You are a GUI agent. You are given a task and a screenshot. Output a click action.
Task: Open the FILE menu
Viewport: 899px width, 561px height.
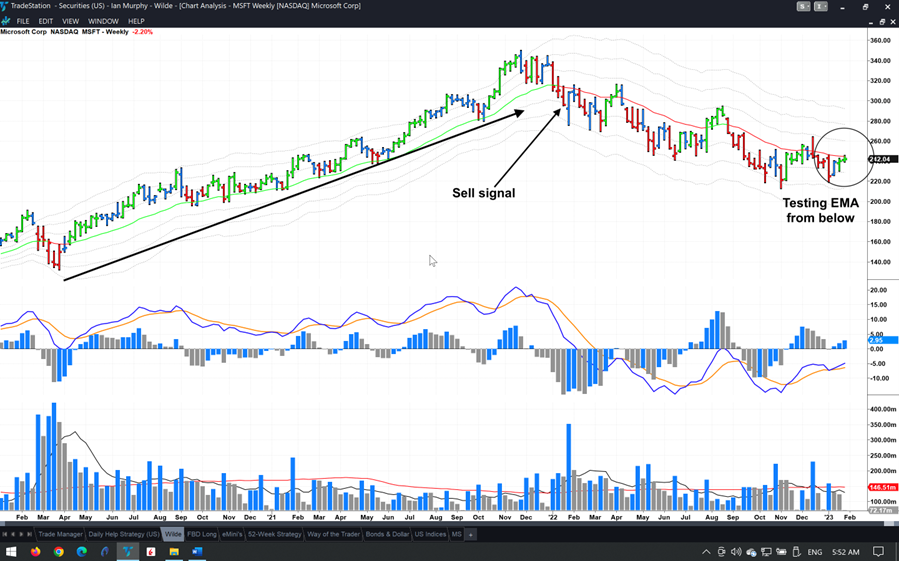23,21
